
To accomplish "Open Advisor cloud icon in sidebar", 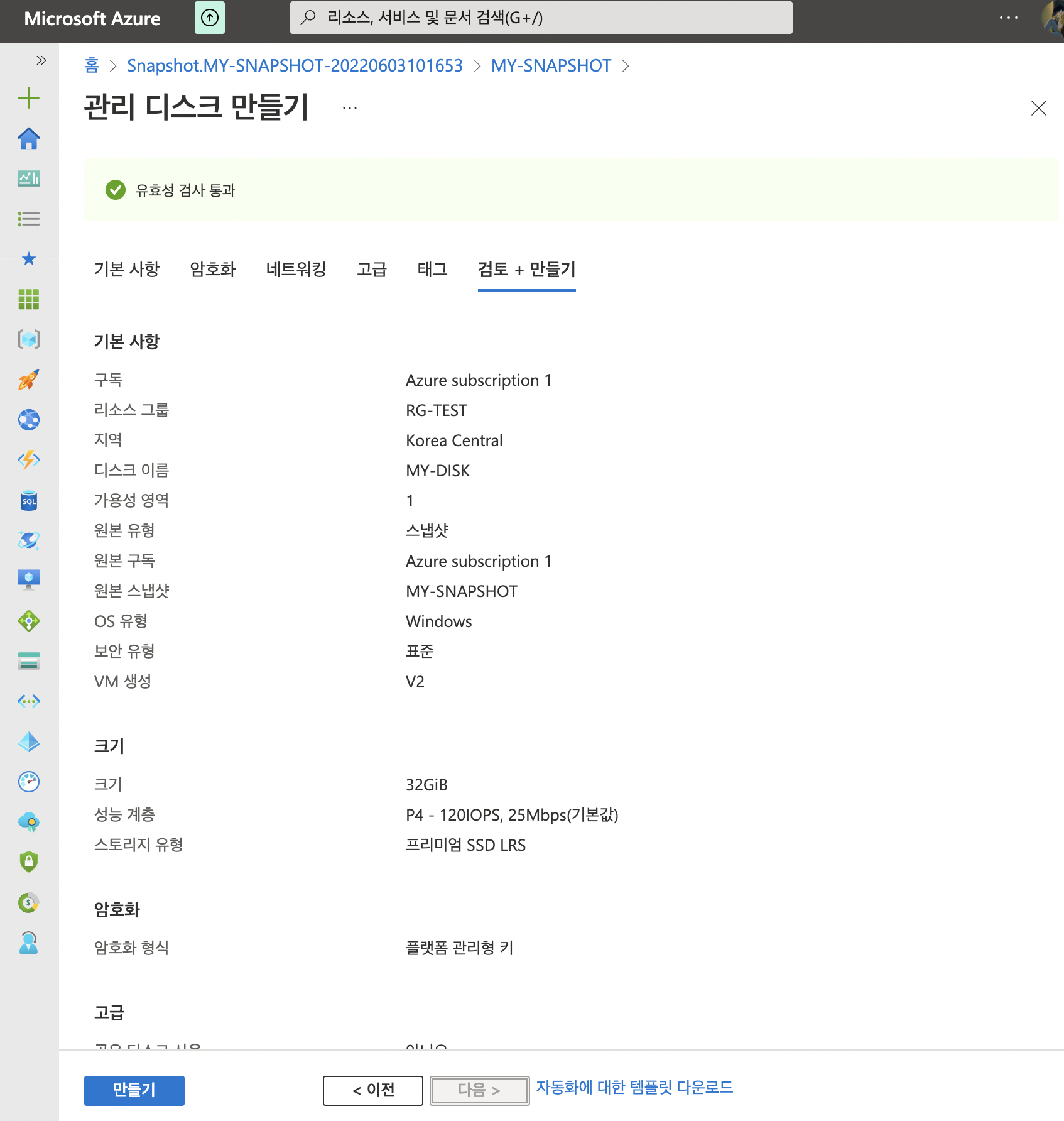I will coord(29,822).
